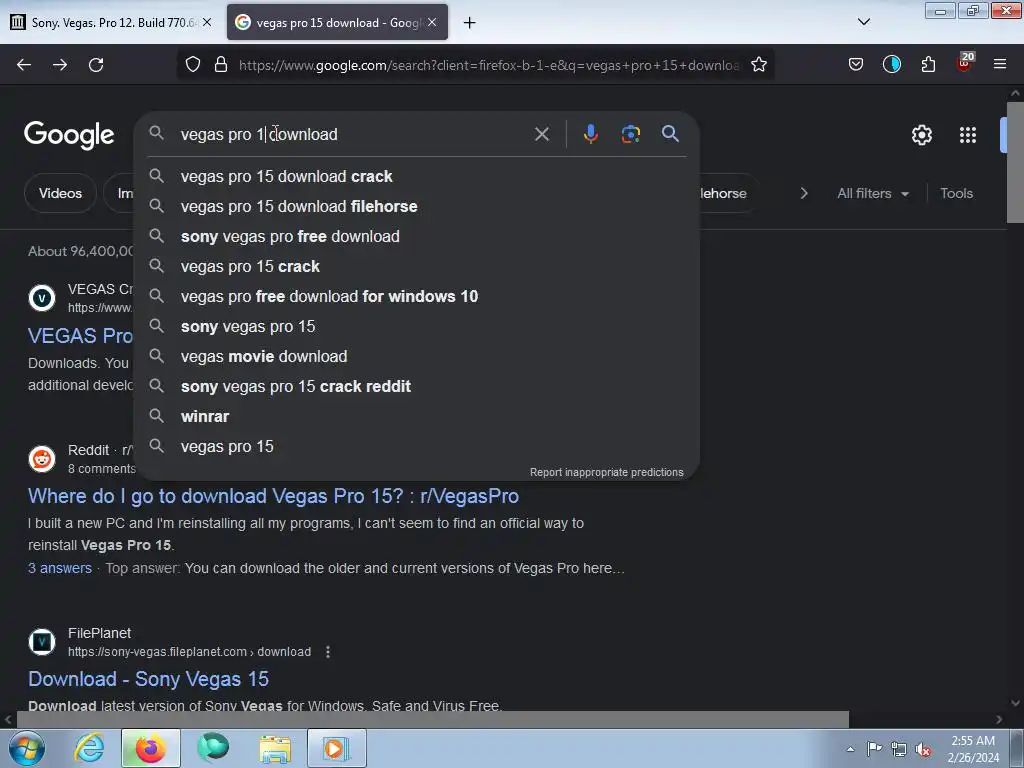Viewport: 1024px width, 768px height.
Task: Open Windows Explorer folder from taskbar
Action: 275,748
